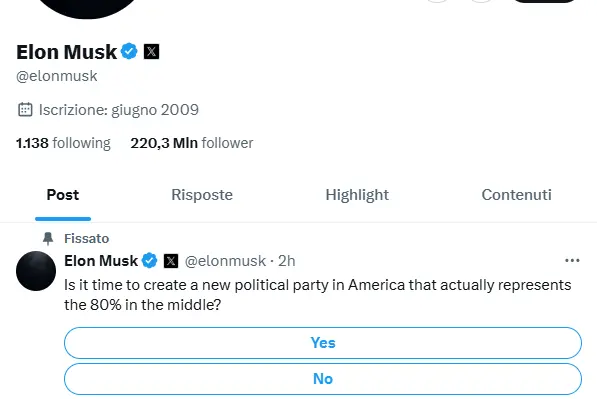Click the X affiliation badge in the pinned post
Screen dimensions: 597x399
point(171,261)
